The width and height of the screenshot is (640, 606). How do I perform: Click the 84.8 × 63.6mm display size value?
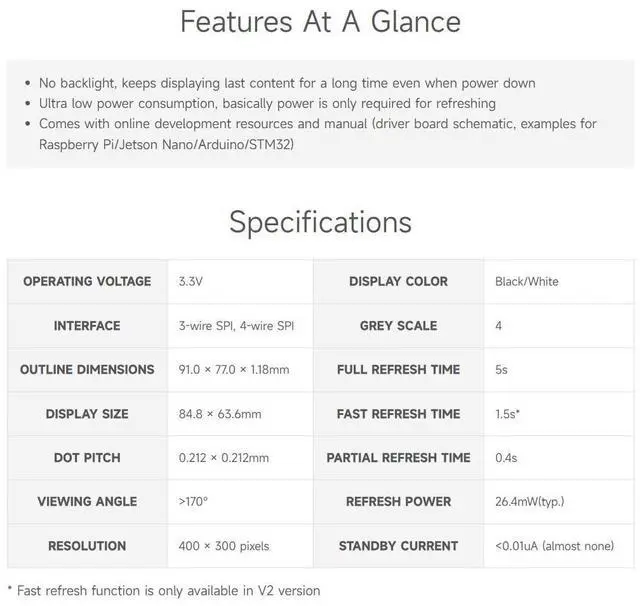(220, 414)
